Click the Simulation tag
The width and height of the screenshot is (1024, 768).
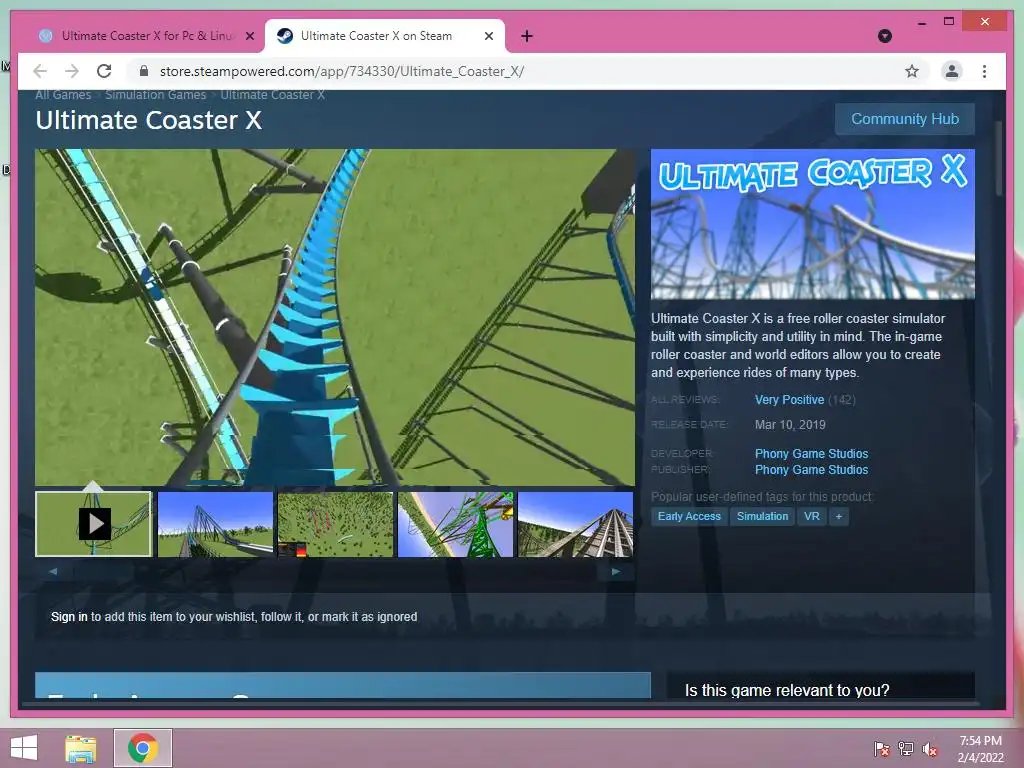[x=762, y=516]
